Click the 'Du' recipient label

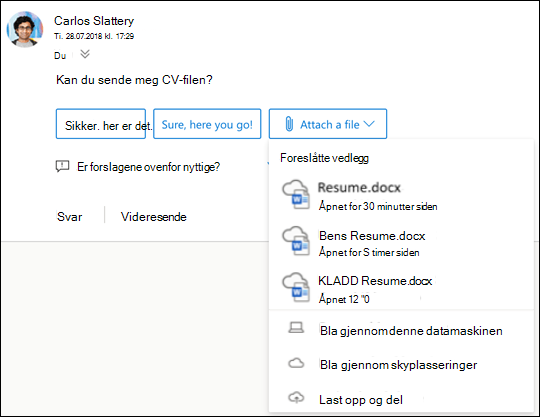(60, 56)
